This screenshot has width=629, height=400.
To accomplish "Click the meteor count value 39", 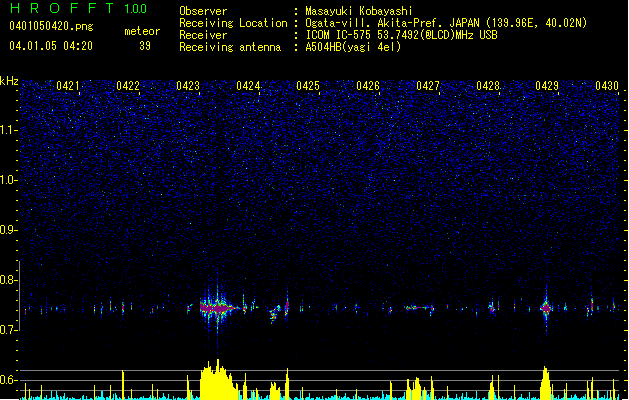I will point(145,46).
